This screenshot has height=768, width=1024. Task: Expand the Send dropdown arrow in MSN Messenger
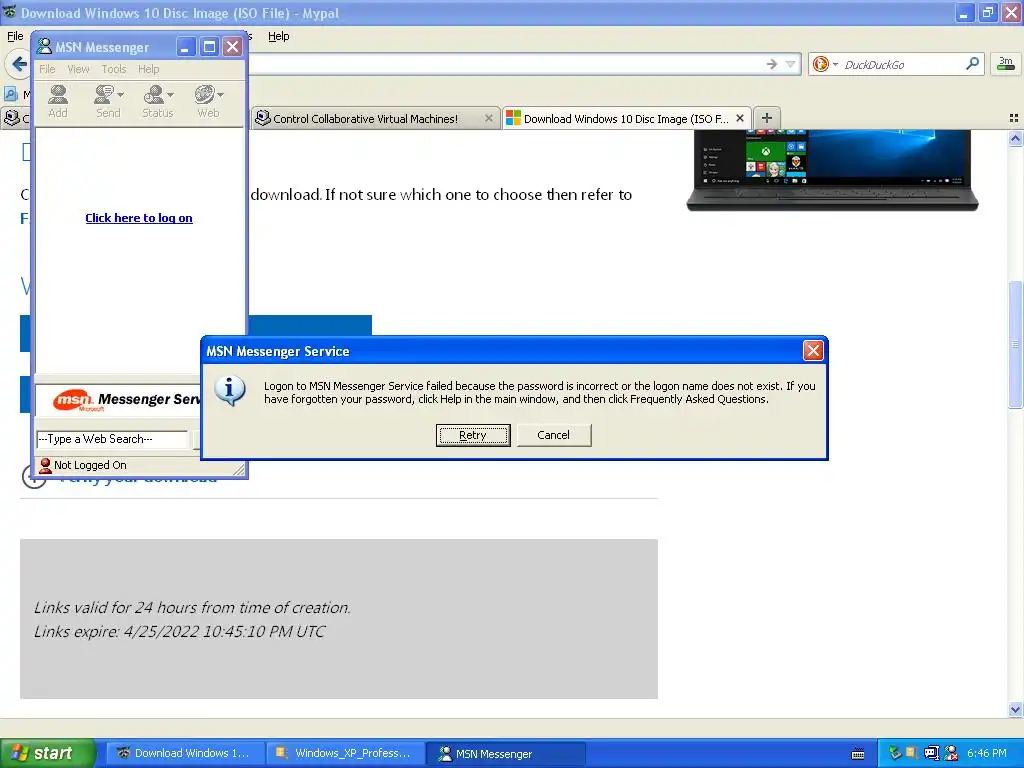(121, 95)
